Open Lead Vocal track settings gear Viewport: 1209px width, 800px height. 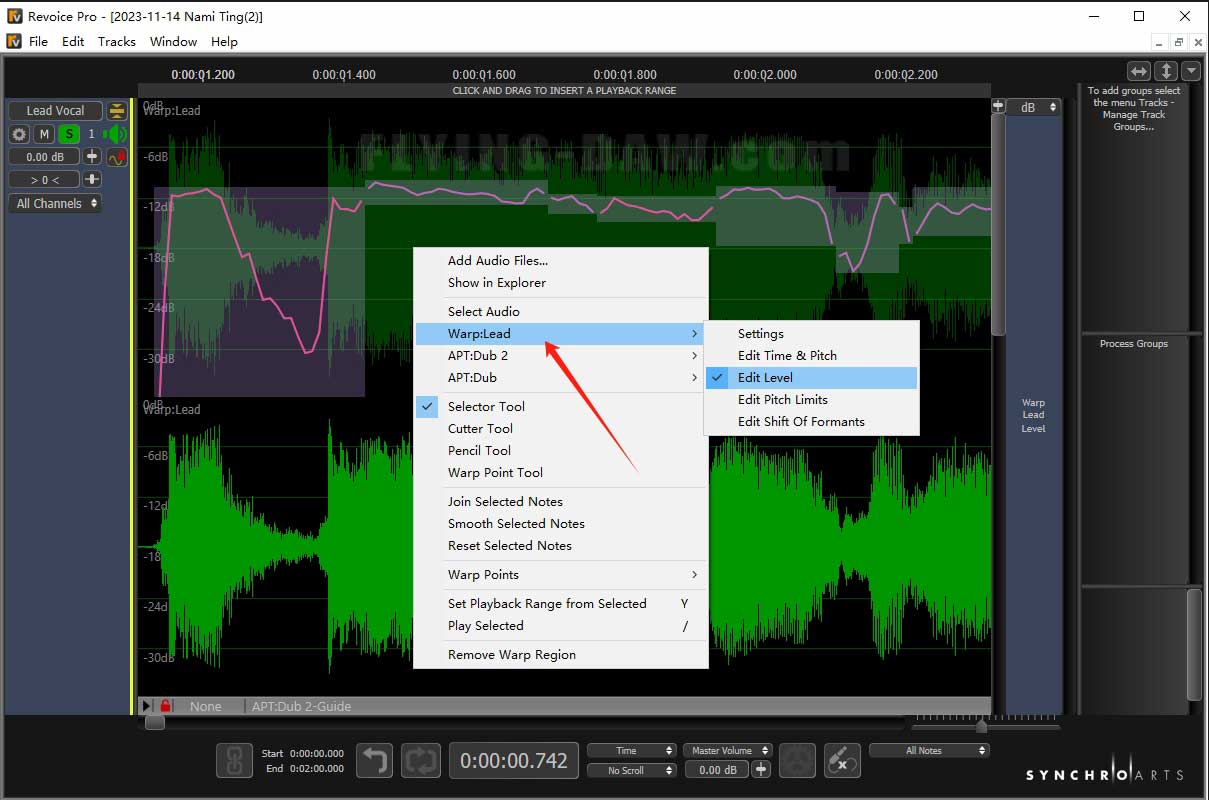19,134
